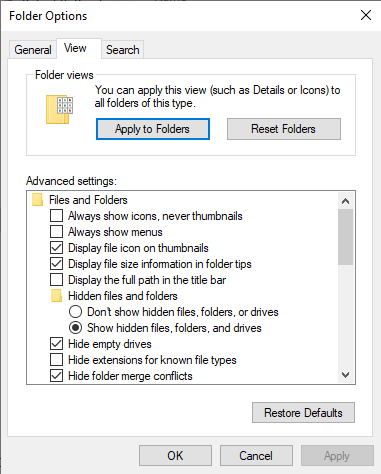This screenshot has height=474, width=381.
Task: Uncheck Display file icon on thumbnails
Action: click(x=56, y=248)
